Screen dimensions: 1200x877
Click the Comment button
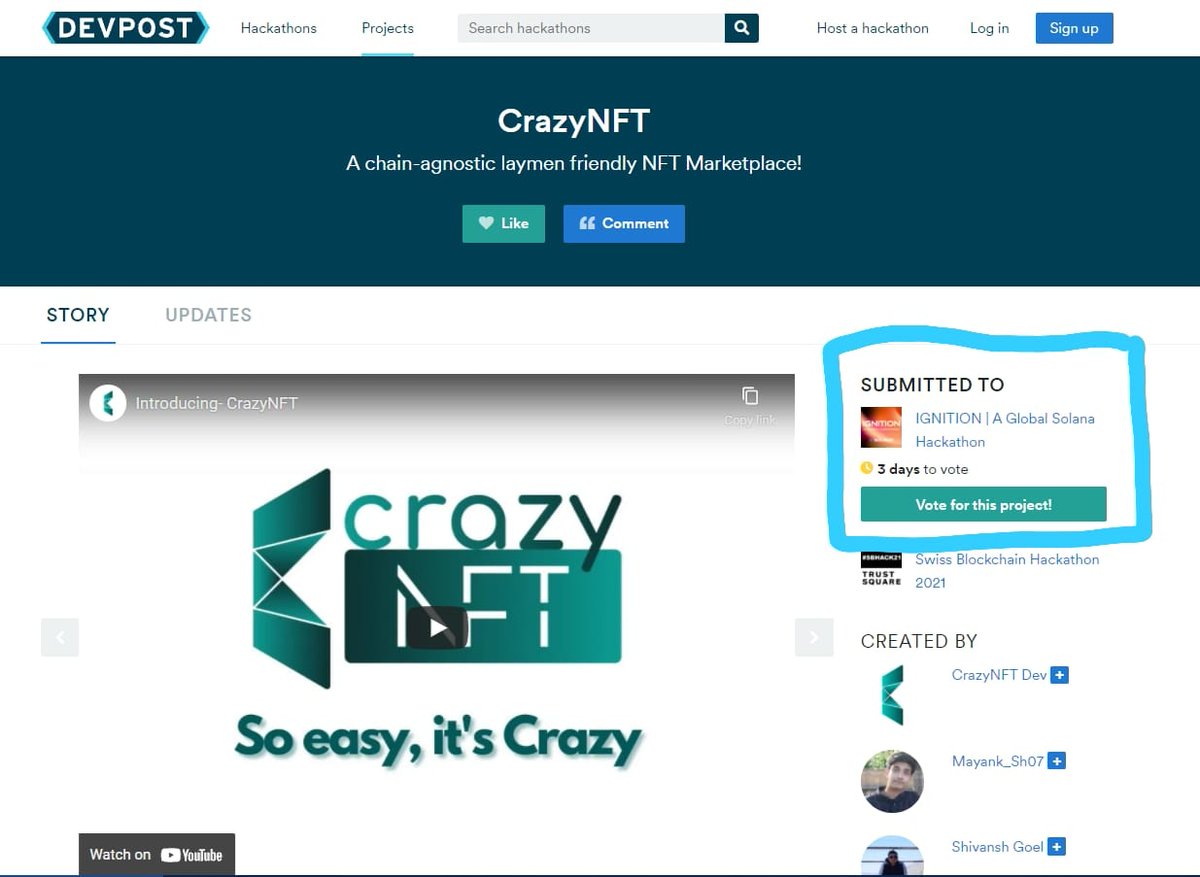click(x=624, y=223)
